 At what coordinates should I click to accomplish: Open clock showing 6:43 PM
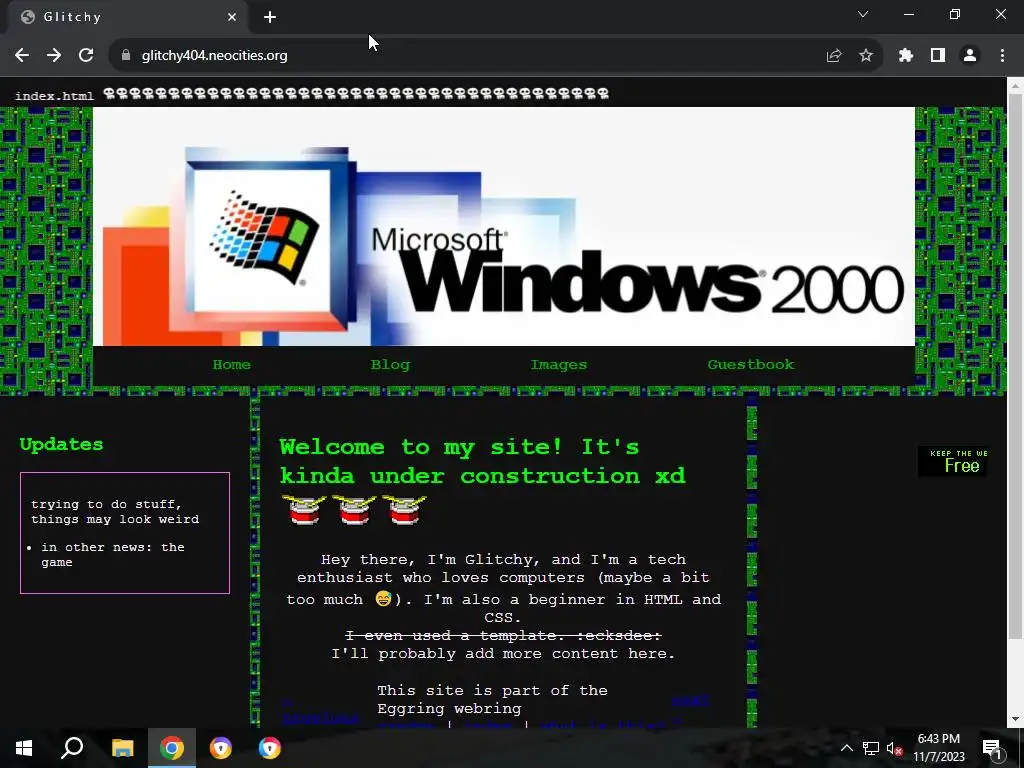pyautogui.click(x=938, y=748)
